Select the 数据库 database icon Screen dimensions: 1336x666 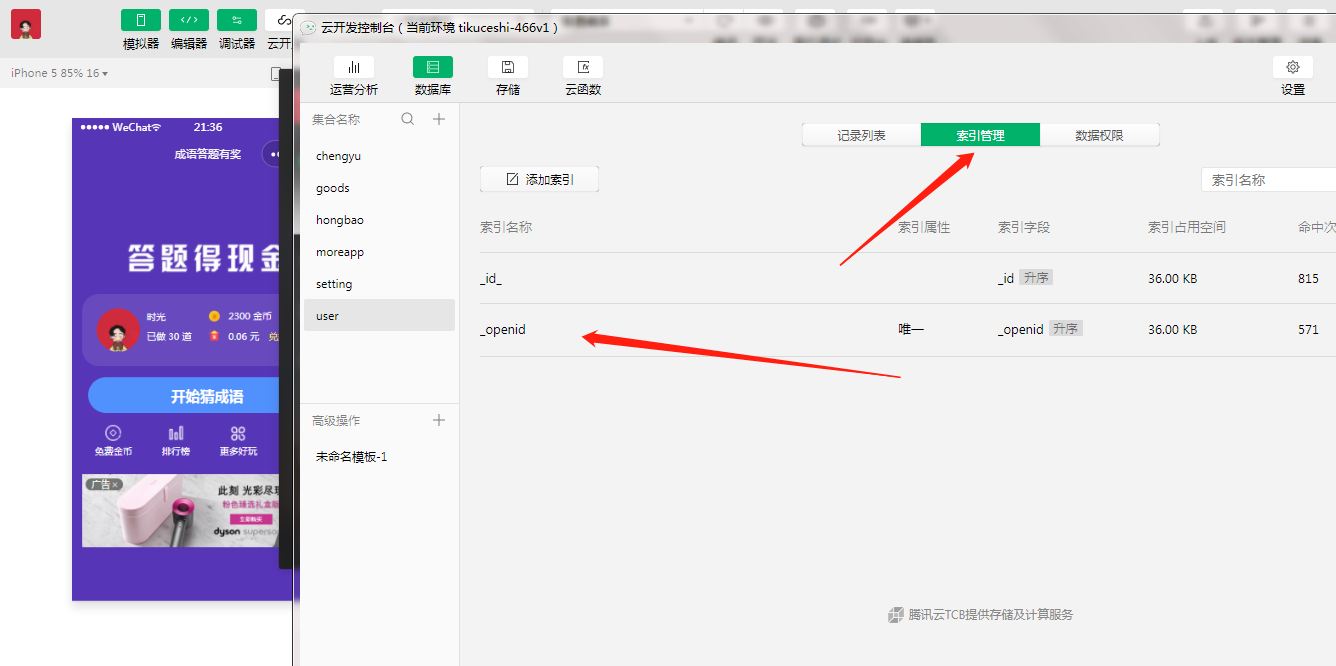pyautogui.click(x=433, y=67)
